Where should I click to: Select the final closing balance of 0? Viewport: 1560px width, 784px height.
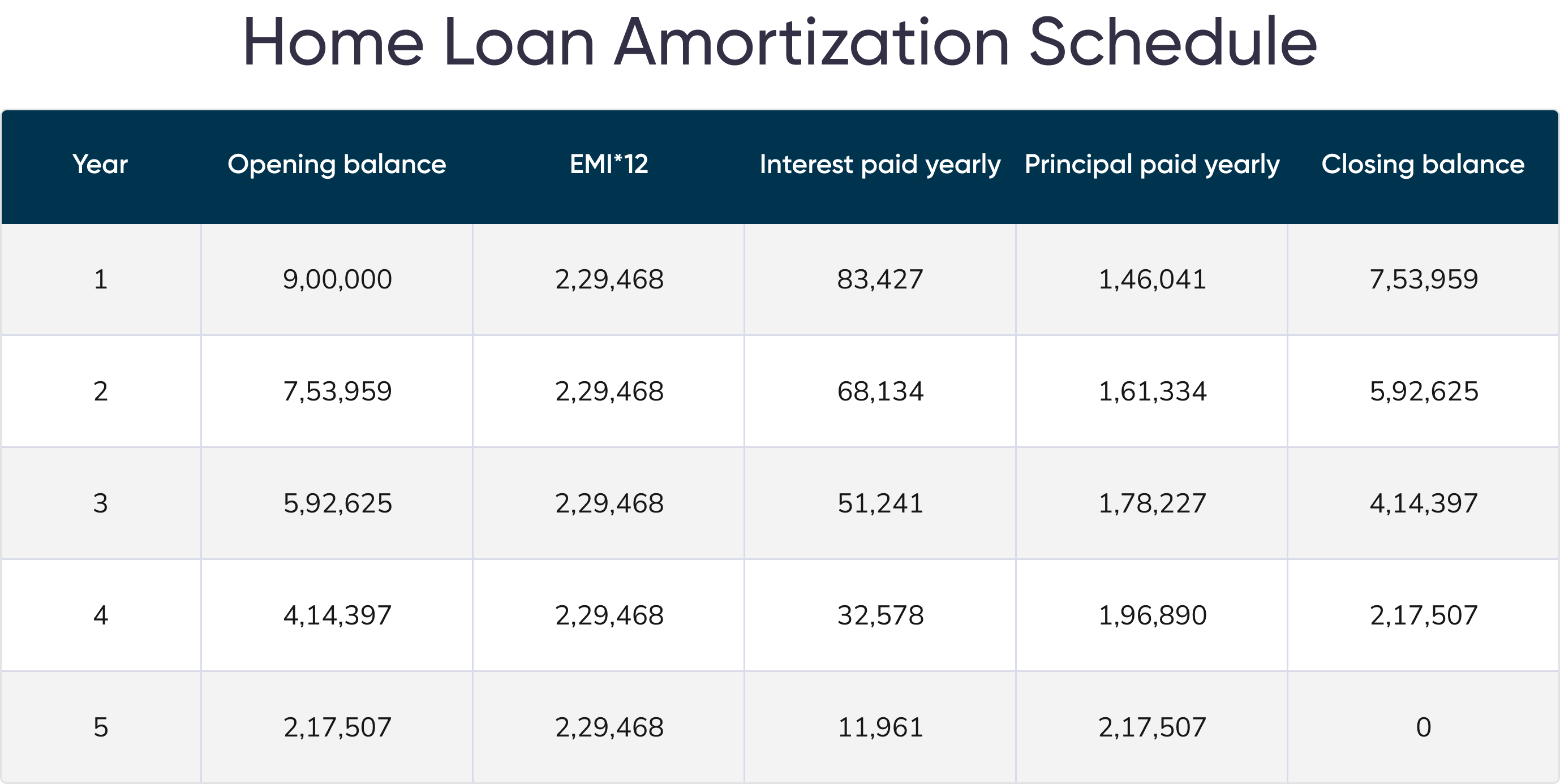coord(1424,727)
